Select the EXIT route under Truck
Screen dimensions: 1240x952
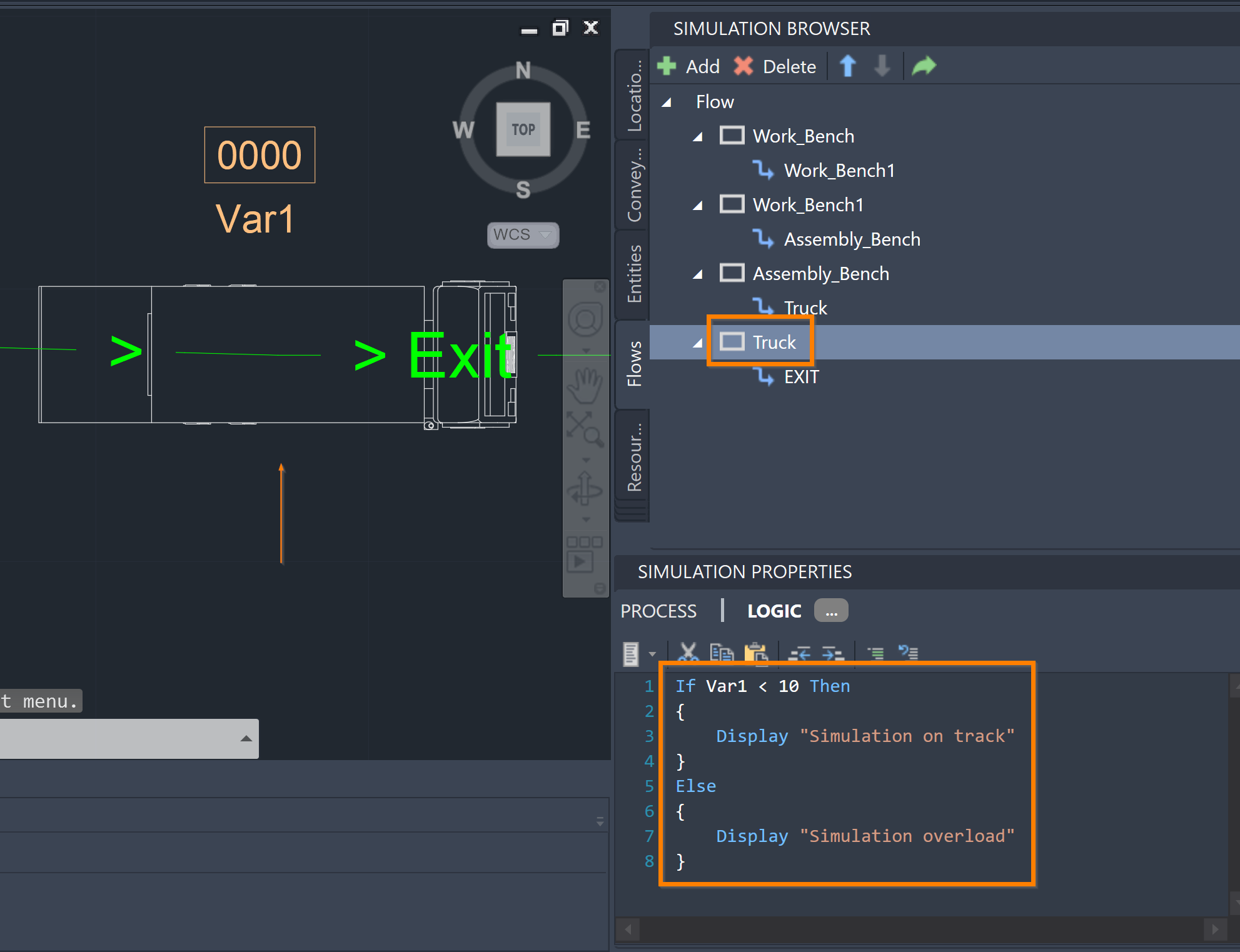(x=801, y=376)
